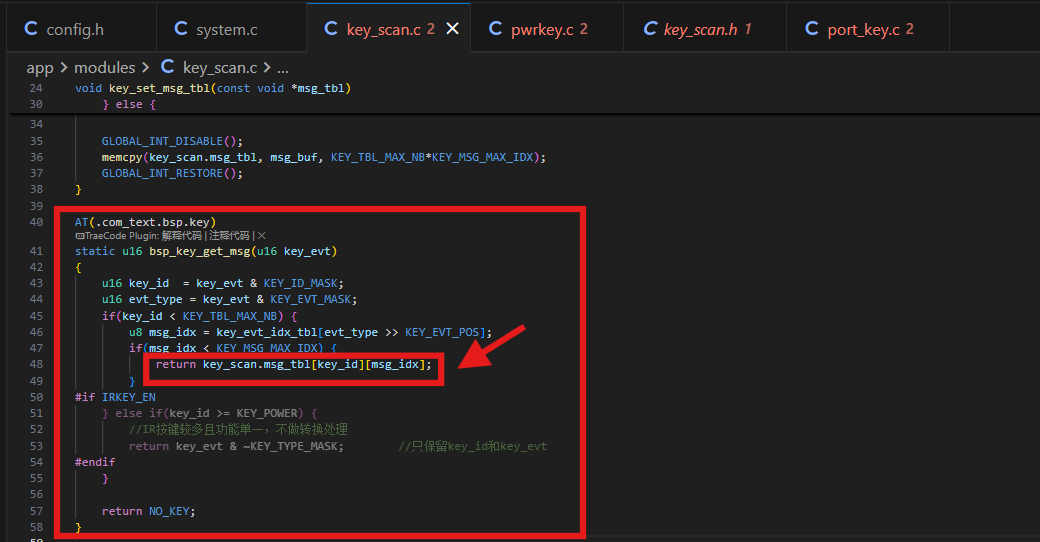Open the key_scan.h tab
Viewport: 1040px width, 542px height.
tap(704, 29)
